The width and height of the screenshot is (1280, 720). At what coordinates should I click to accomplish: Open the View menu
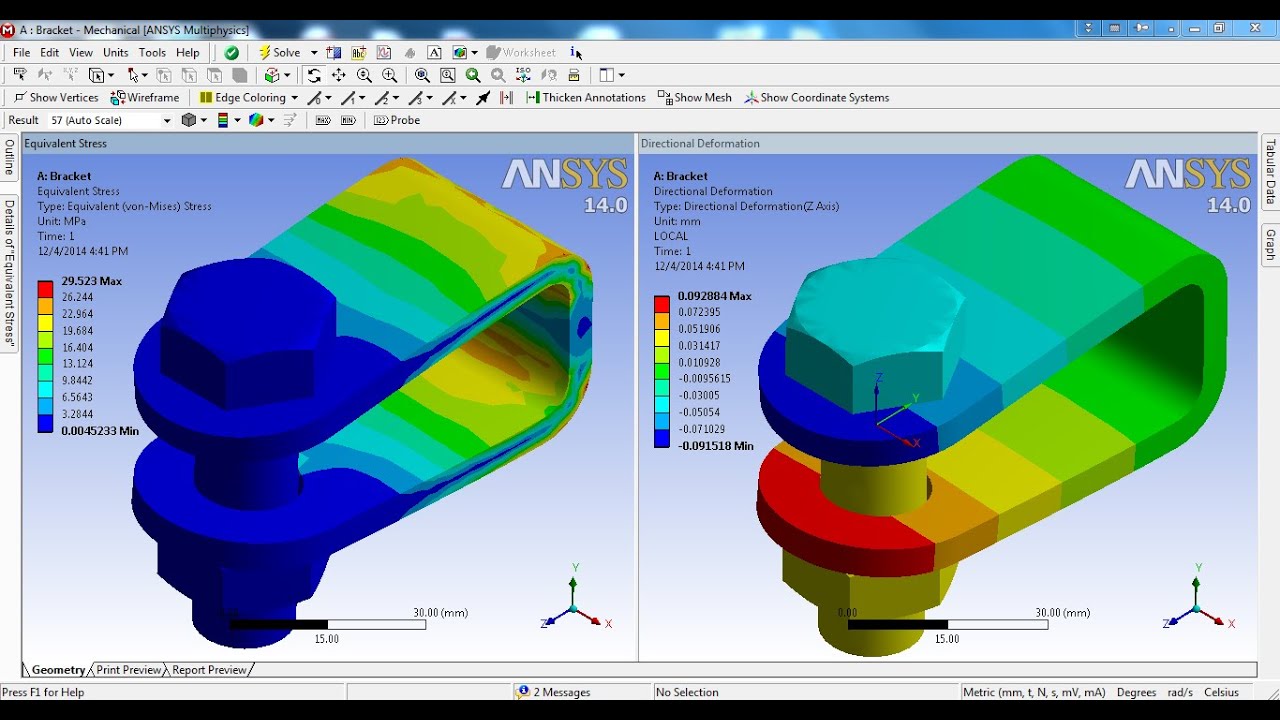point(81,52)
